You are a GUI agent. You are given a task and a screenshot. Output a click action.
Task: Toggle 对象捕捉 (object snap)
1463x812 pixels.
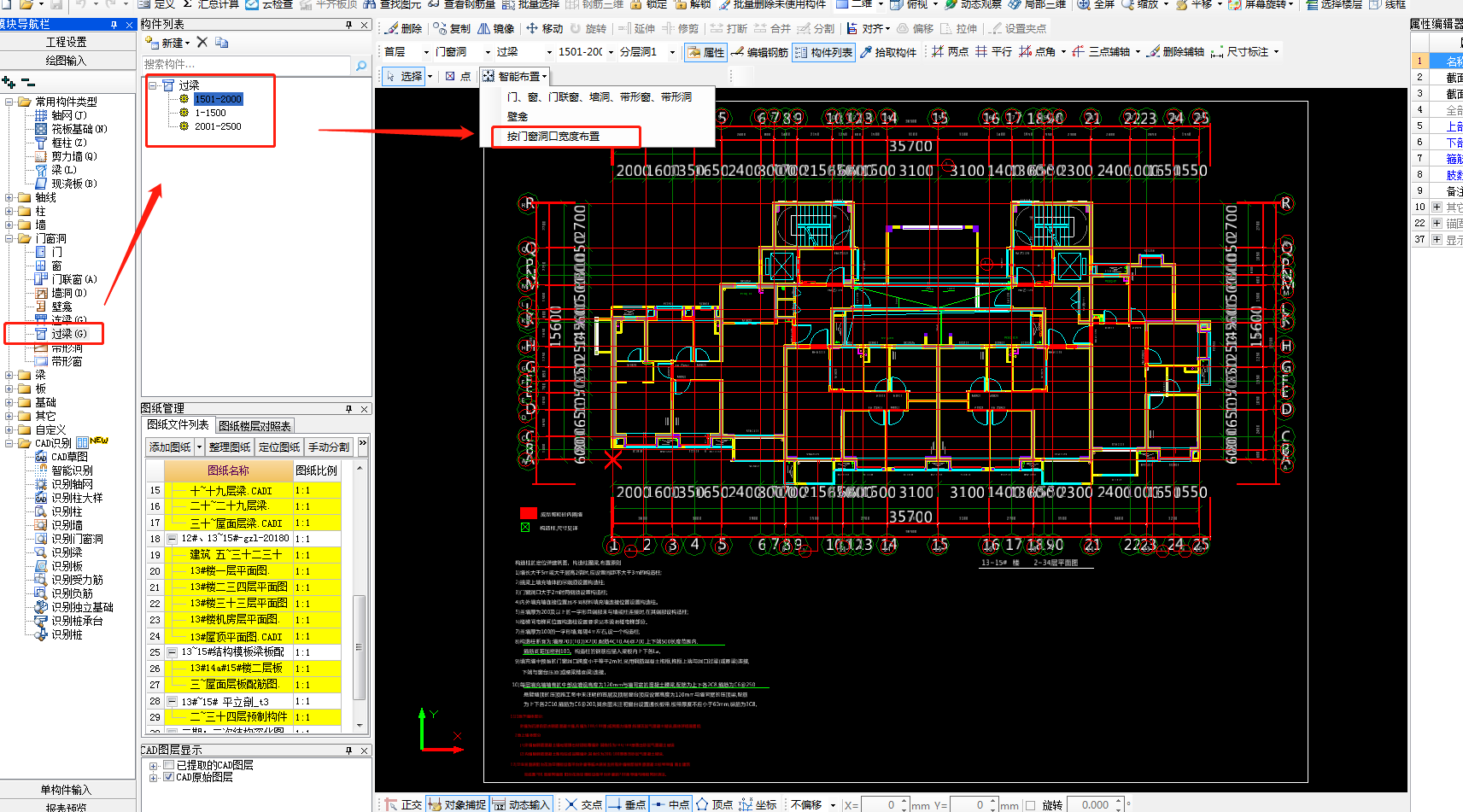(x=457, y=804)
